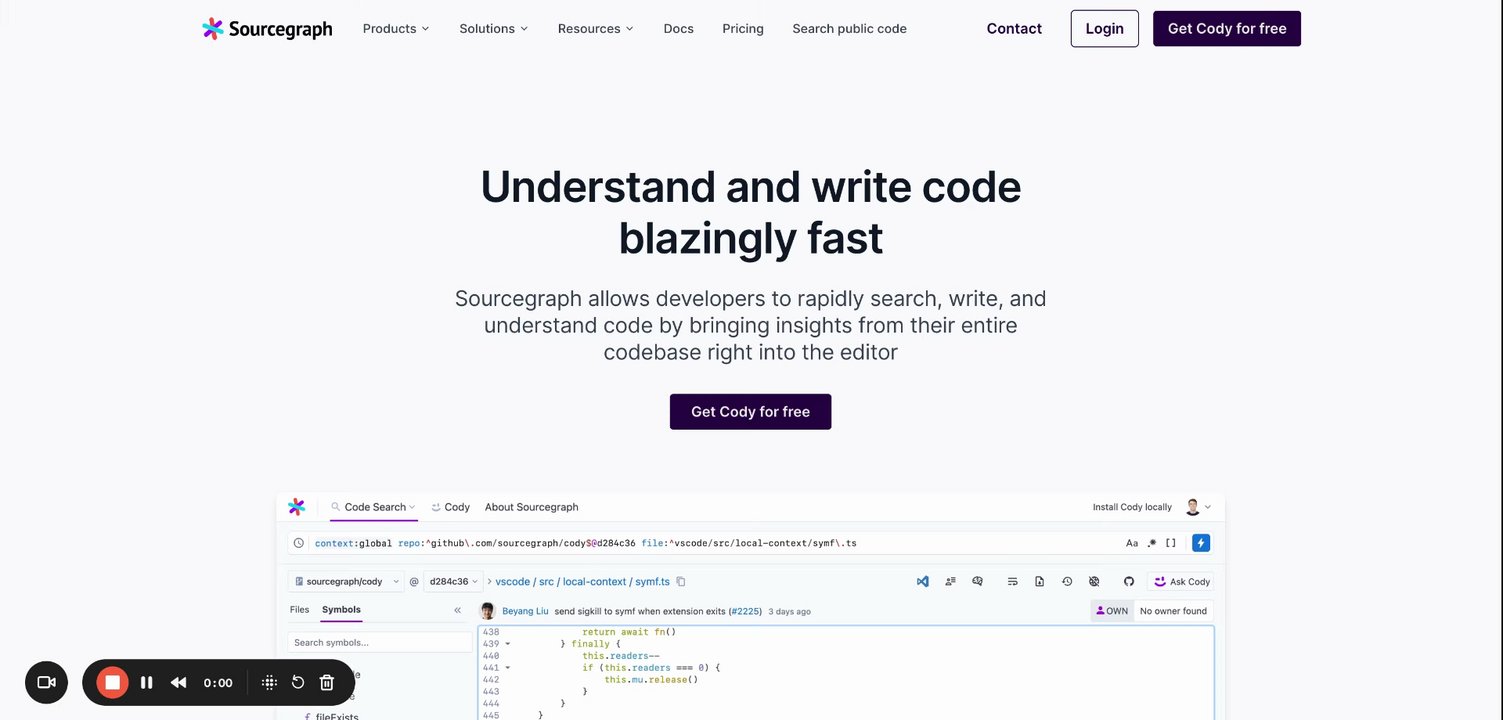1503x720 pixels.
Task: Click header Get Cody for free button
Action: 1227,29
